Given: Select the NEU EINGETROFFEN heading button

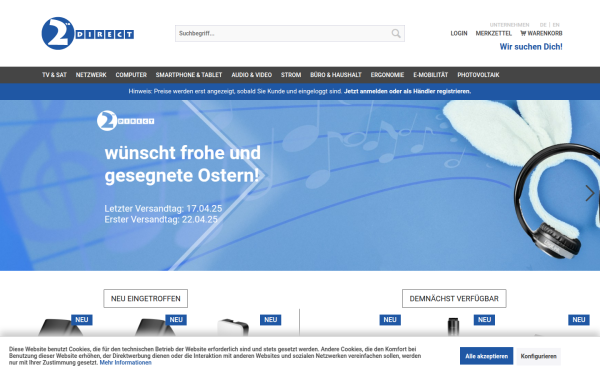Looking at the screenshot, I should pyautogui.click(x=145, y=298).
